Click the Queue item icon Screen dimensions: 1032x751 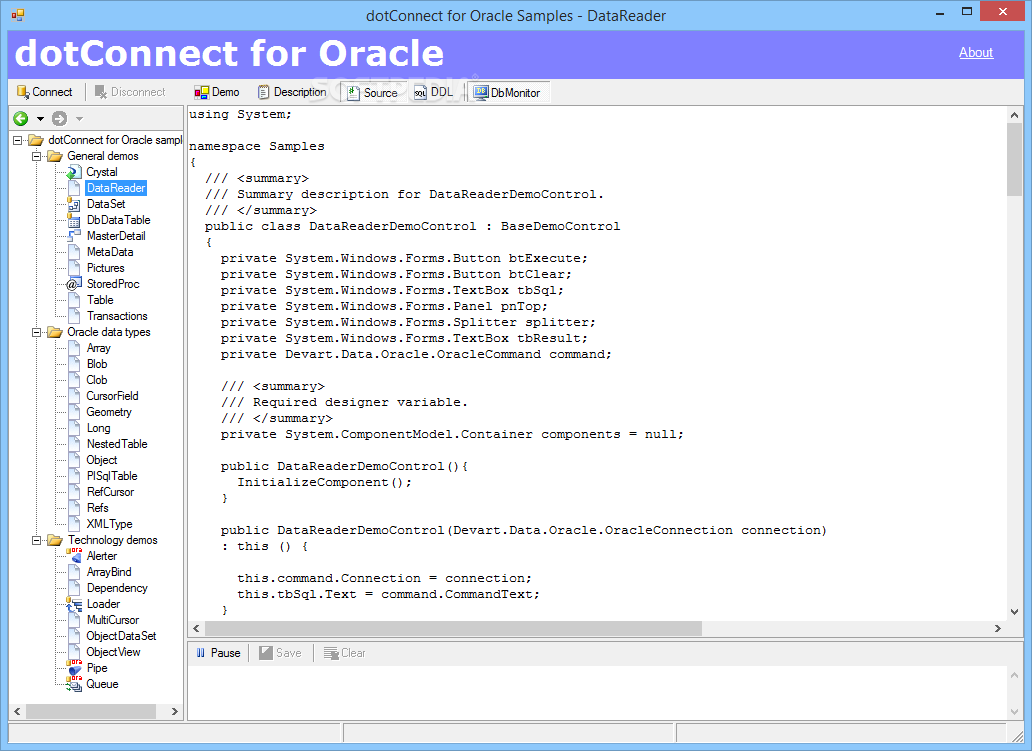(x=74, y=684)
